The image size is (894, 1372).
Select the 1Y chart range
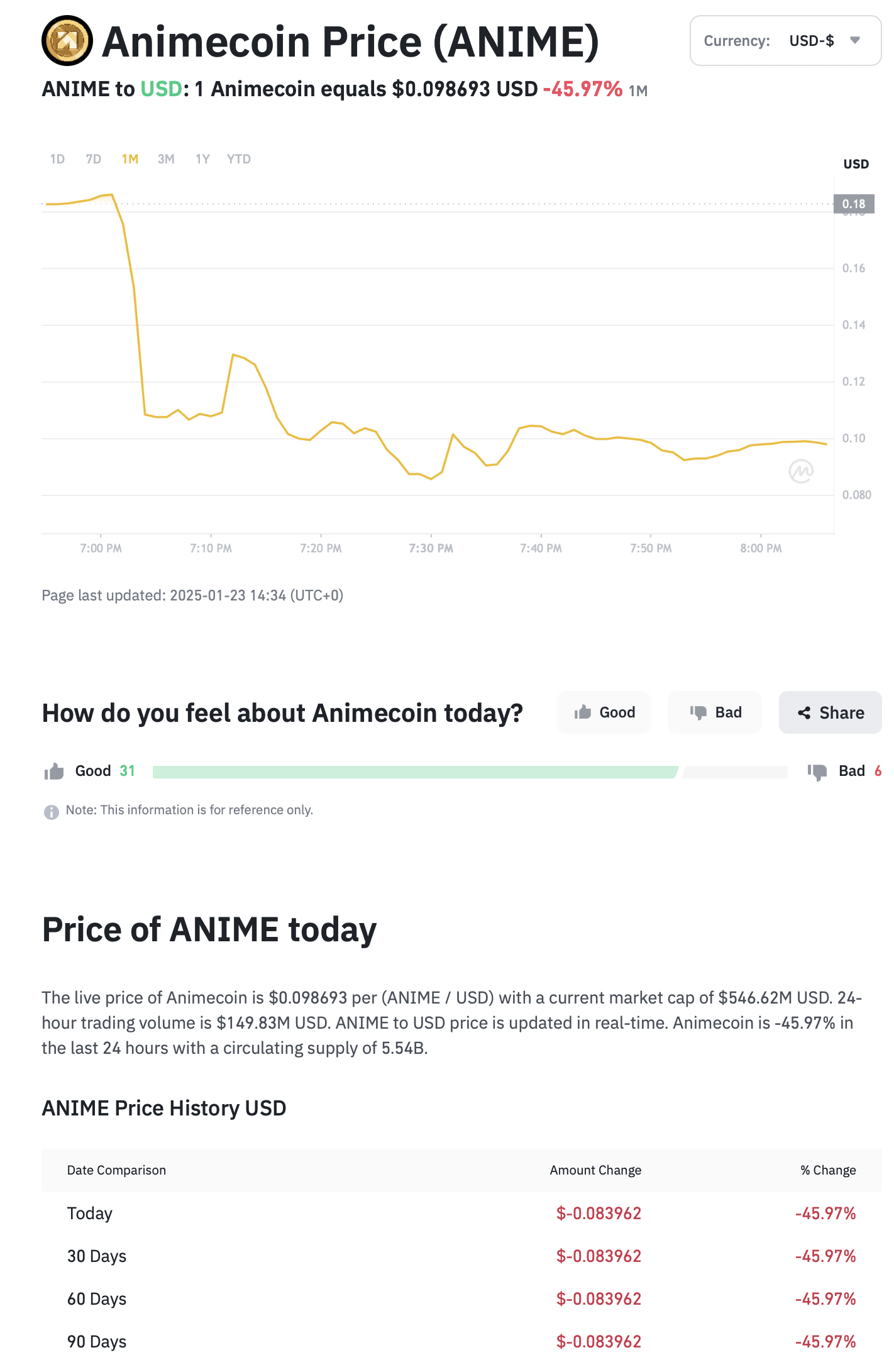coord(202,159)
